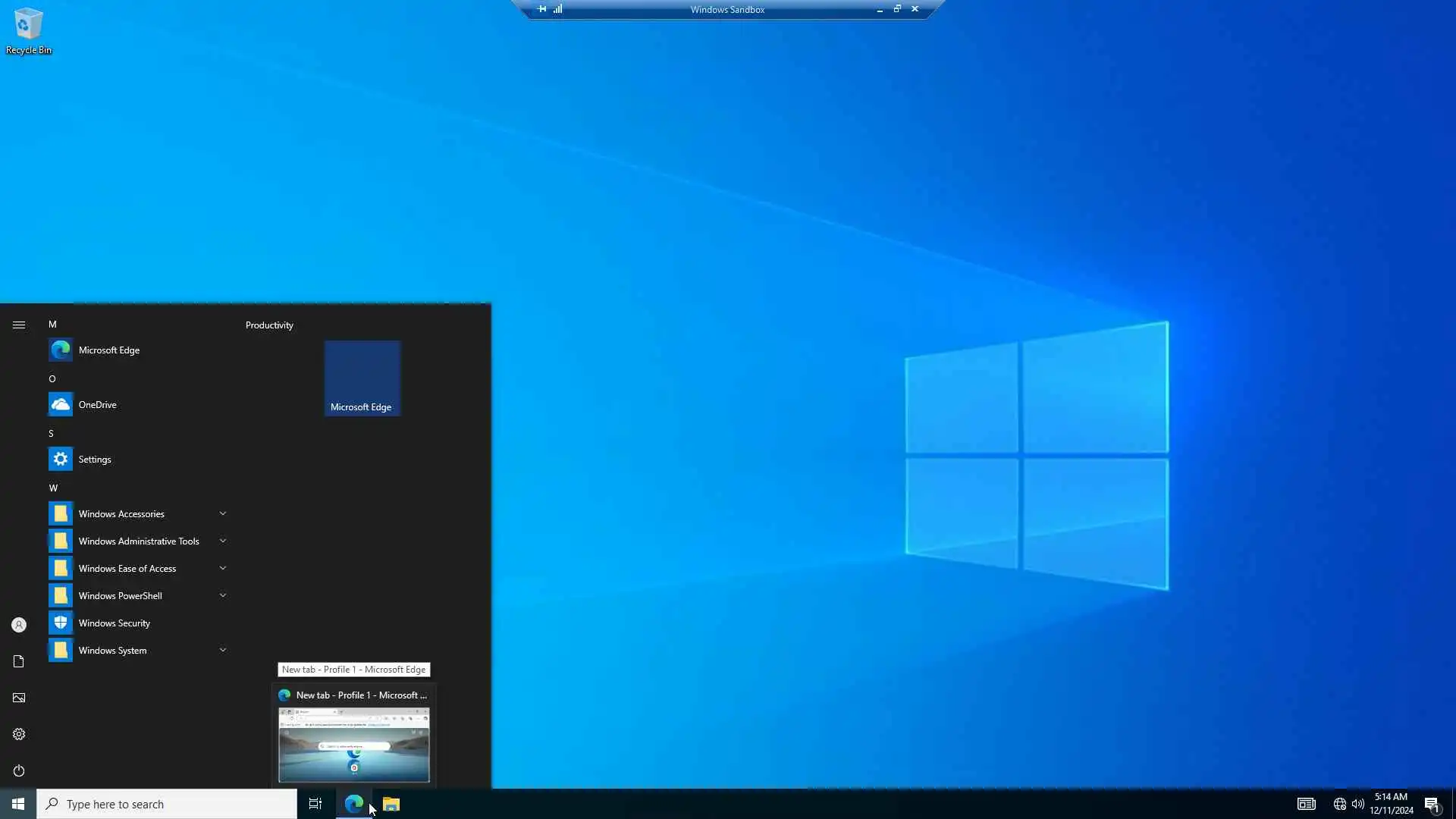Open Documents icon in Start sidebar
The height and width of the screenshot is (819, 1456).
click(x=19, y=661)
